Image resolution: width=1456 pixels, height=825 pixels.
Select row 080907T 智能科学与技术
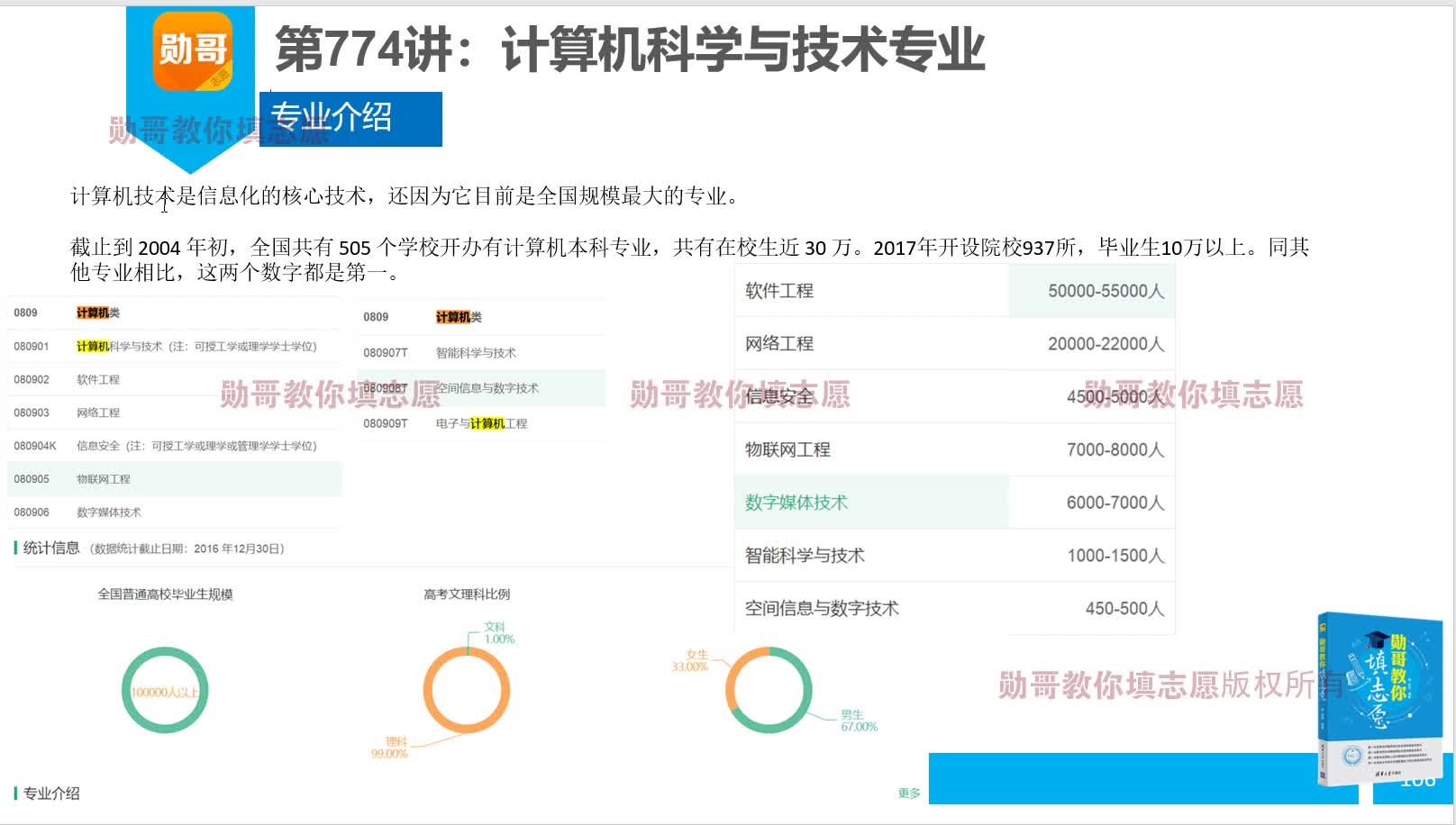coord(481,353)
